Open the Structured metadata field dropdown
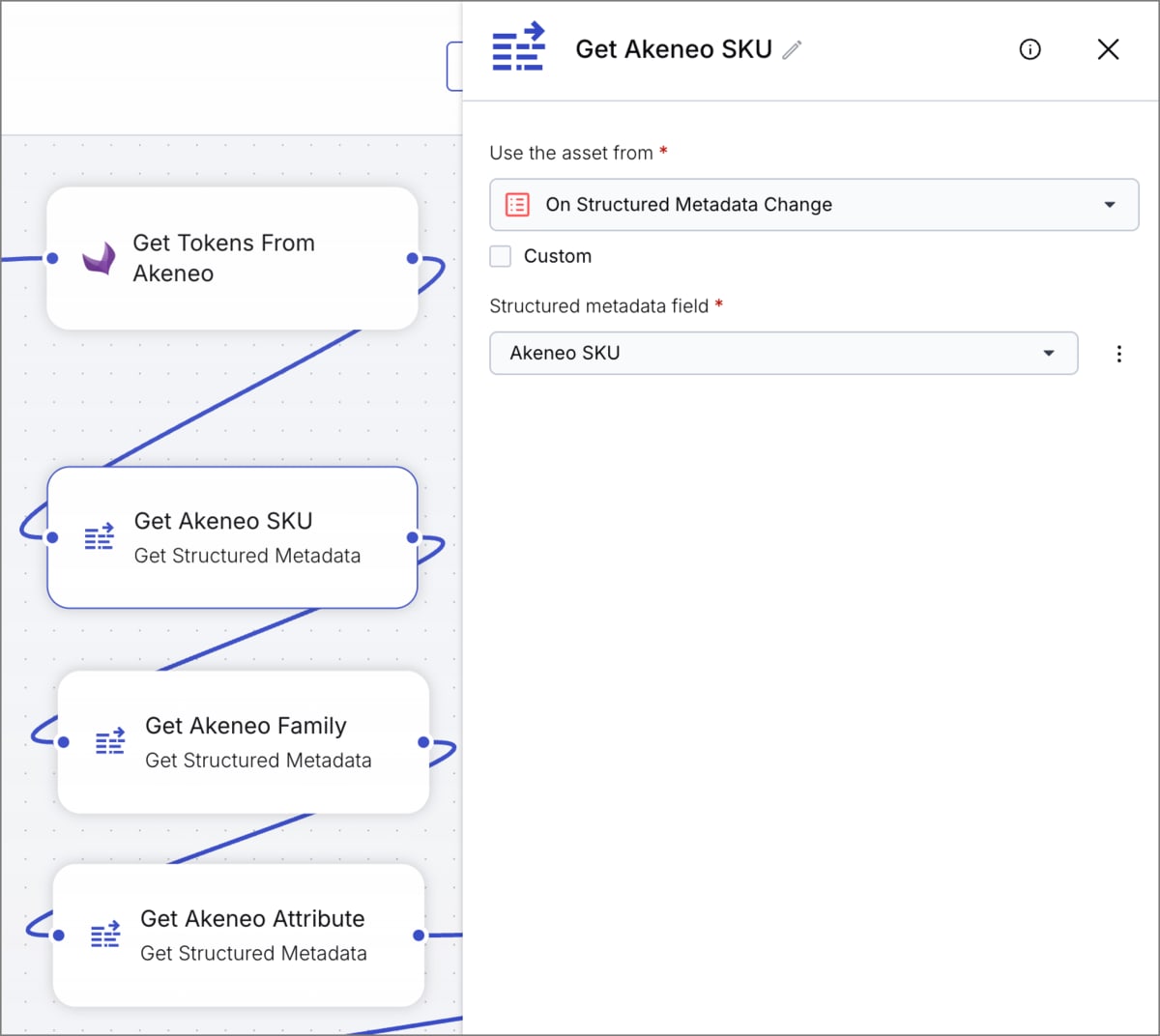Screen dimensions: 1160x1036 click(x=783, y=353)
